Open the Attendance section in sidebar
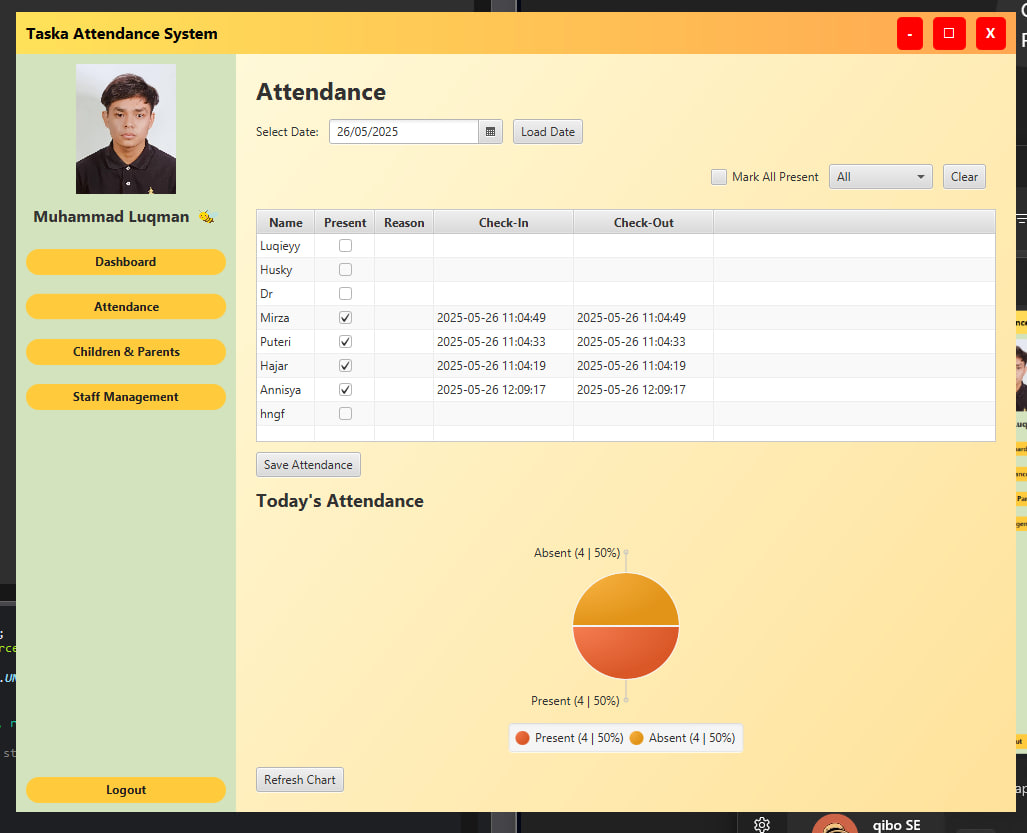This screenshot has width=1027, height=833. pyautogui.click(x=126, y=306)
